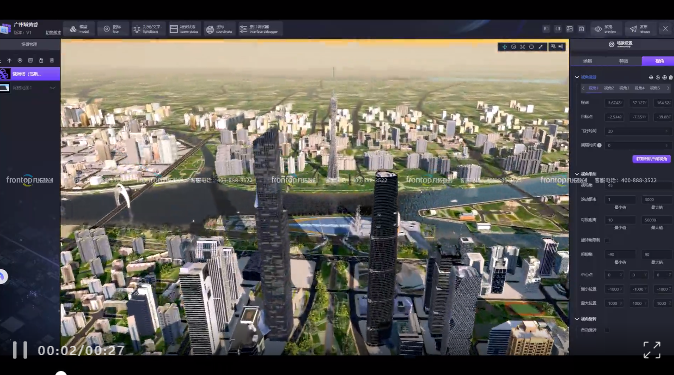Viewport: 674px width, 375px height.
Task: Click the up-arrow icon in the layer panel
Action: 9,61
